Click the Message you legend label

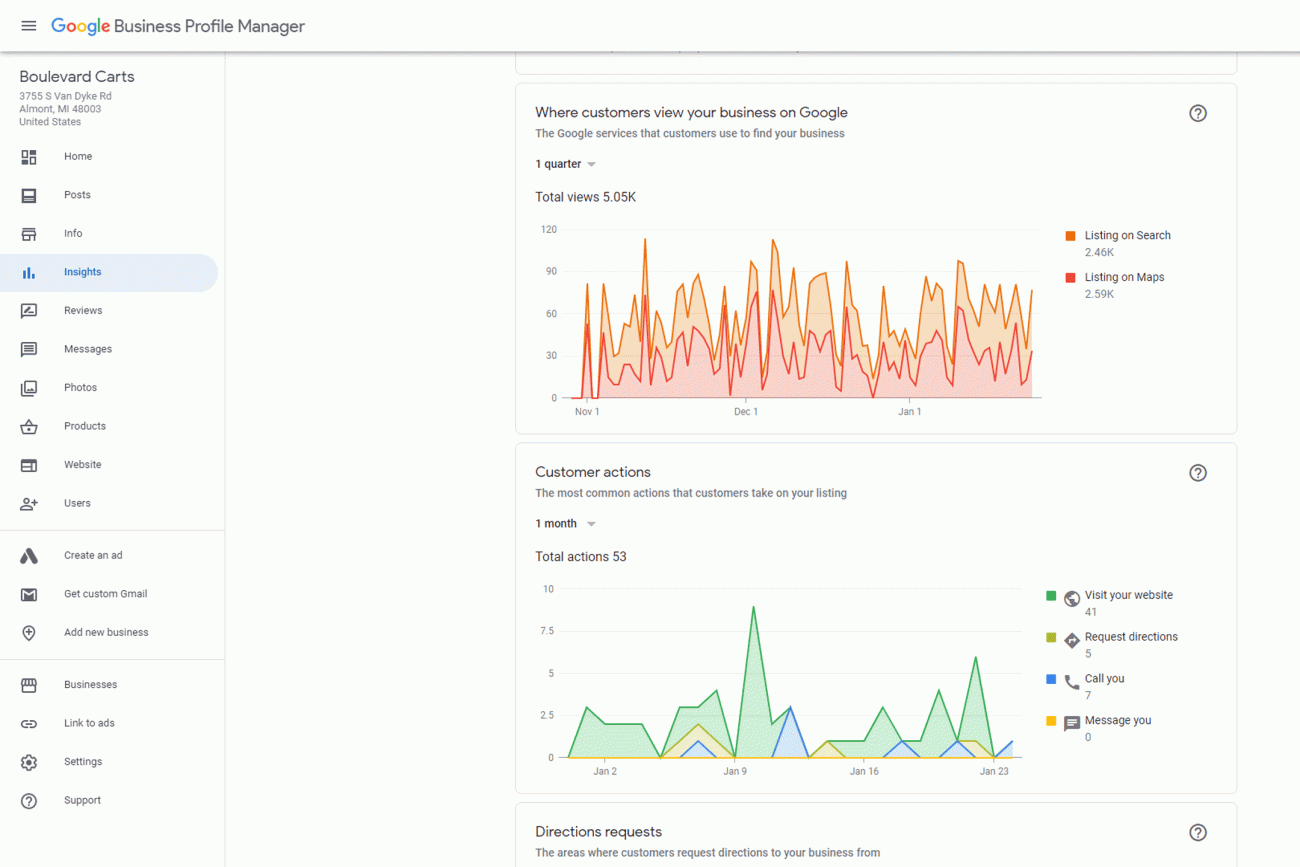coord(1118,721)
